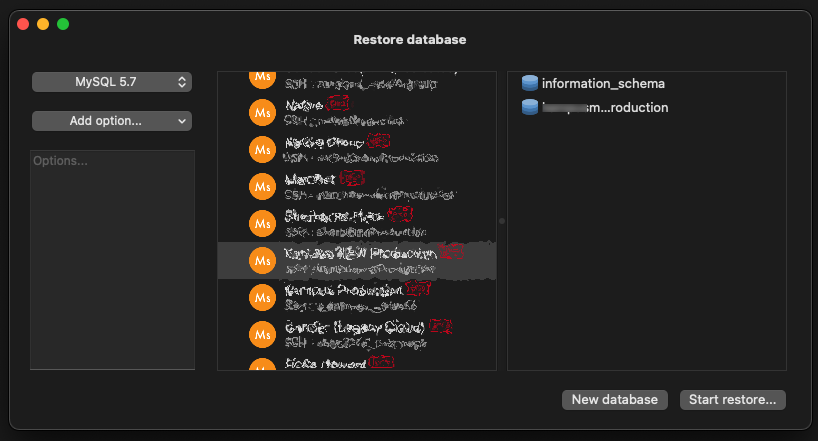Click the Start restore... button
The height and width of the screenshot is (441, 818).
732,400
